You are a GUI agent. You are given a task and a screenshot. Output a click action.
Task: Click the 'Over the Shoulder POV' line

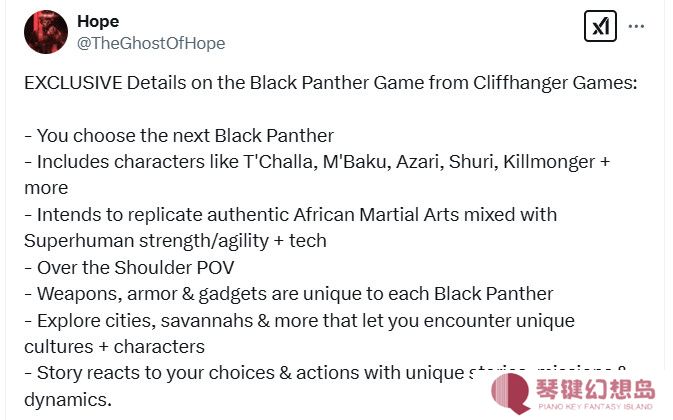pos(129,268)
